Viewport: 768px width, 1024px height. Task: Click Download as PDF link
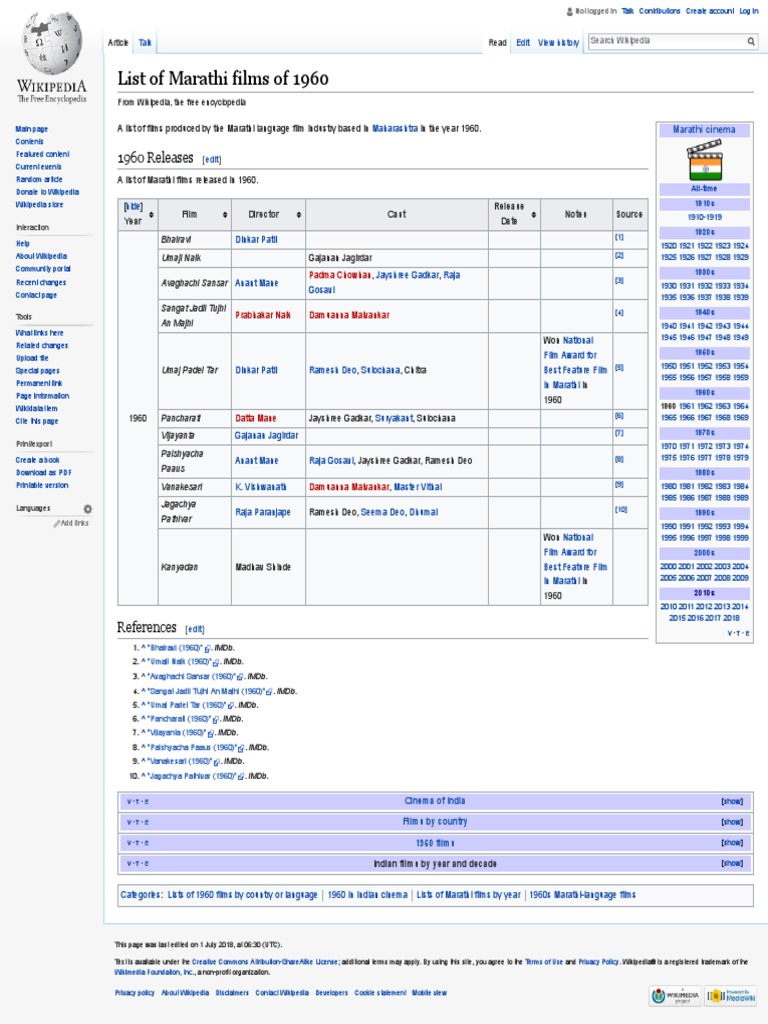click(x=44, y=473)
